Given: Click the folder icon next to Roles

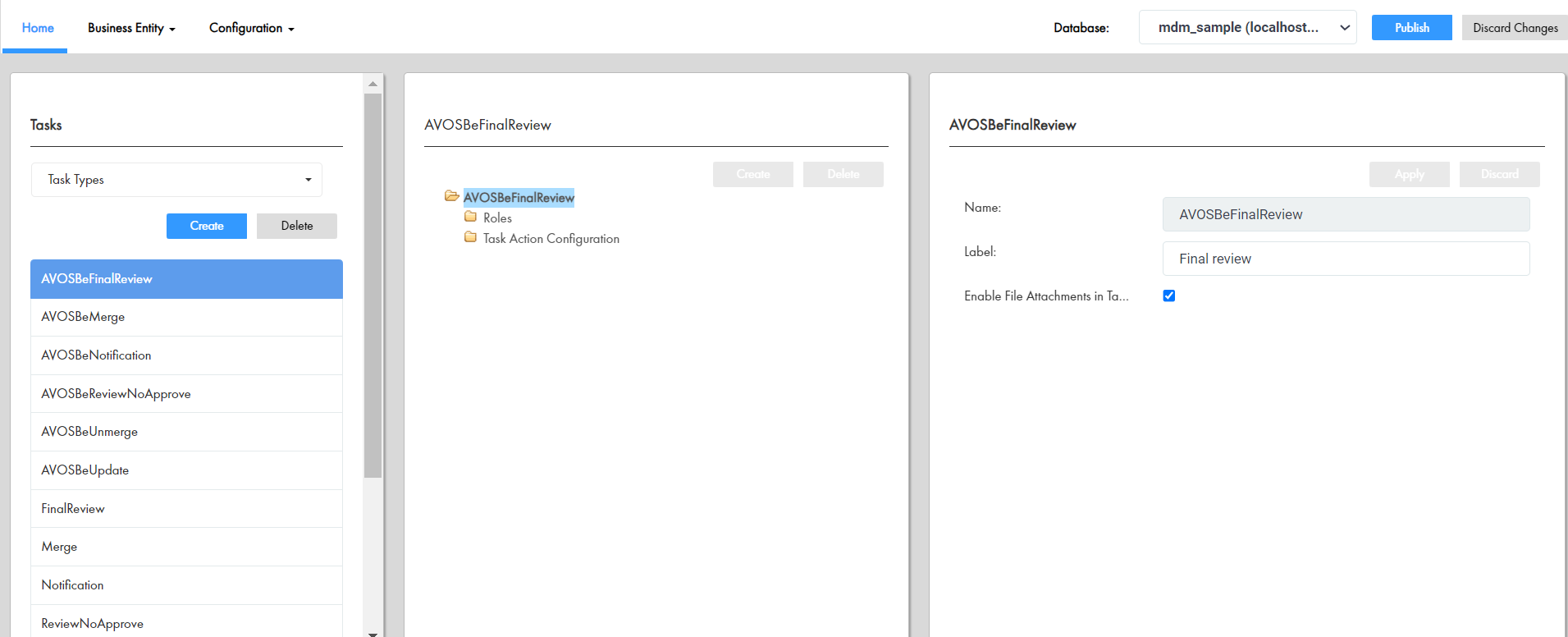Looking at the screenshot, I should [x=470, y=217].
